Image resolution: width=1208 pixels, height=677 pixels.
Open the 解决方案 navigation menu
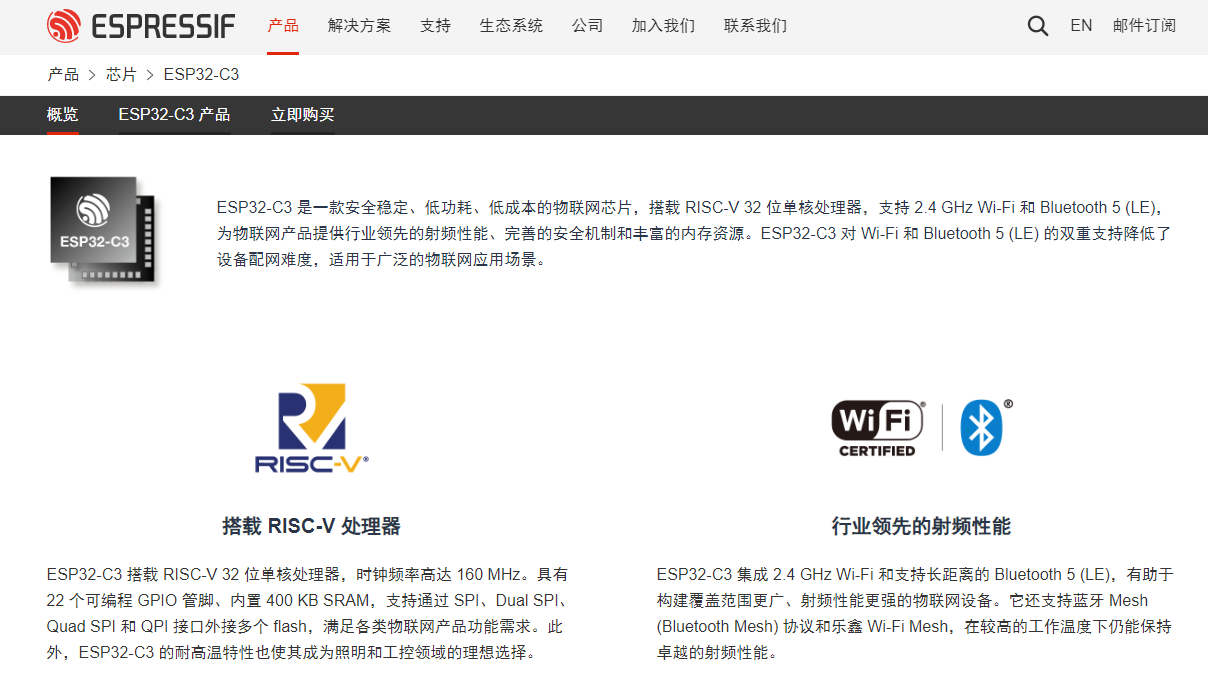(x=359, y=26)
